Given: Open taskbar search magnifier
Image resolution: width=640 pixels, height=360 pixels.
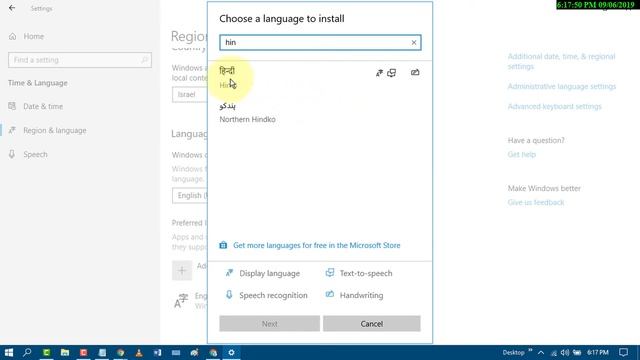Looking at the screenshot, I should click(27, 353).
